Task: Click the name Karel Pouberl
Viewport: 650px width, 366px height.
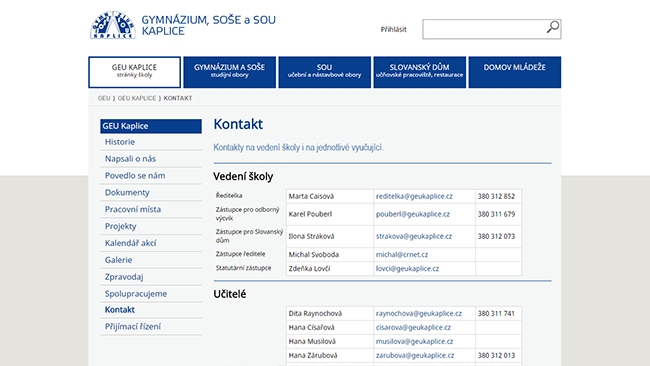Action: (310, 214)
